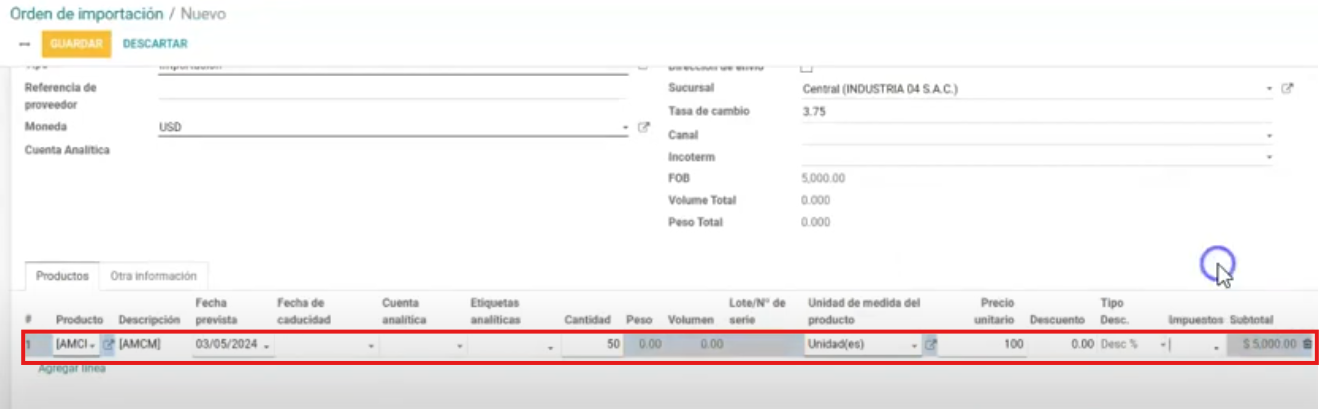Go to Orden de importación breadcrumb
Viewport: 1319px width, 409px height.
86,14
